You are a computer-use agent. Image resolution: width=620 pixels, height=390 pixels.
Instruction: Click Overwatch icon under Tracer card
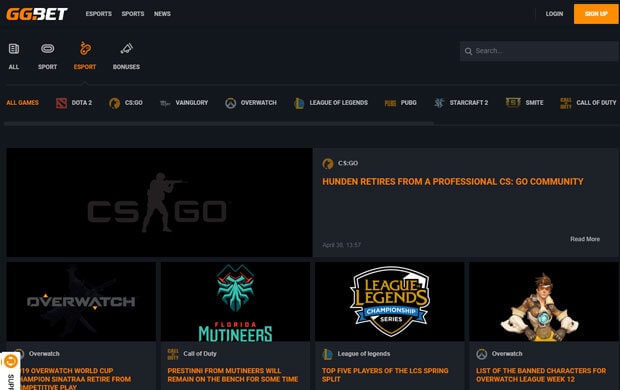coord(482,354)
